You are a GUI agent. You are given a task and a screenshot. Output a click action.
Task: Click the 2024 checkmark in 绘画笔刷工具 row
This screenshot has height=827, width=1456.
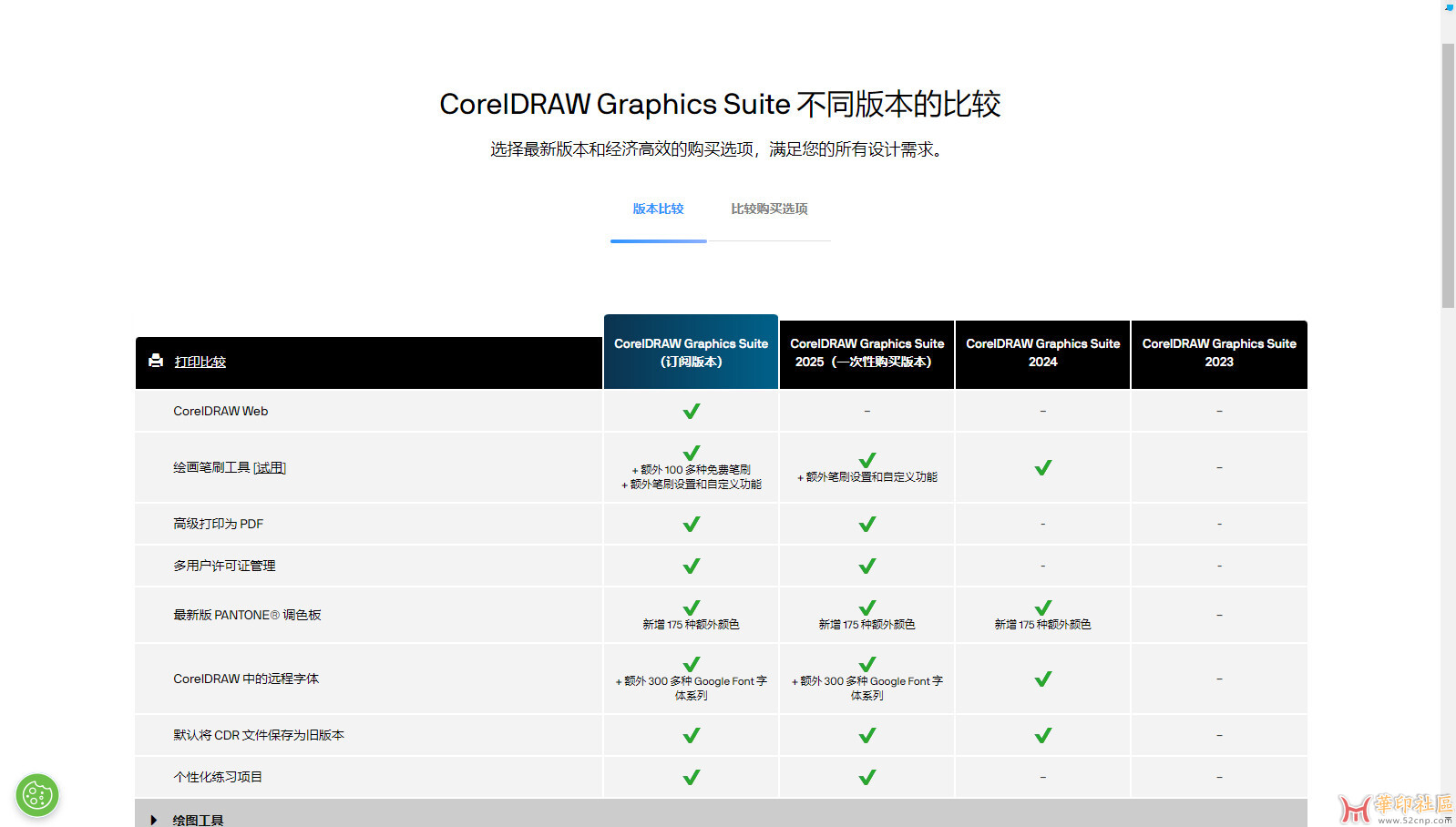click(x=1043, y=467)
